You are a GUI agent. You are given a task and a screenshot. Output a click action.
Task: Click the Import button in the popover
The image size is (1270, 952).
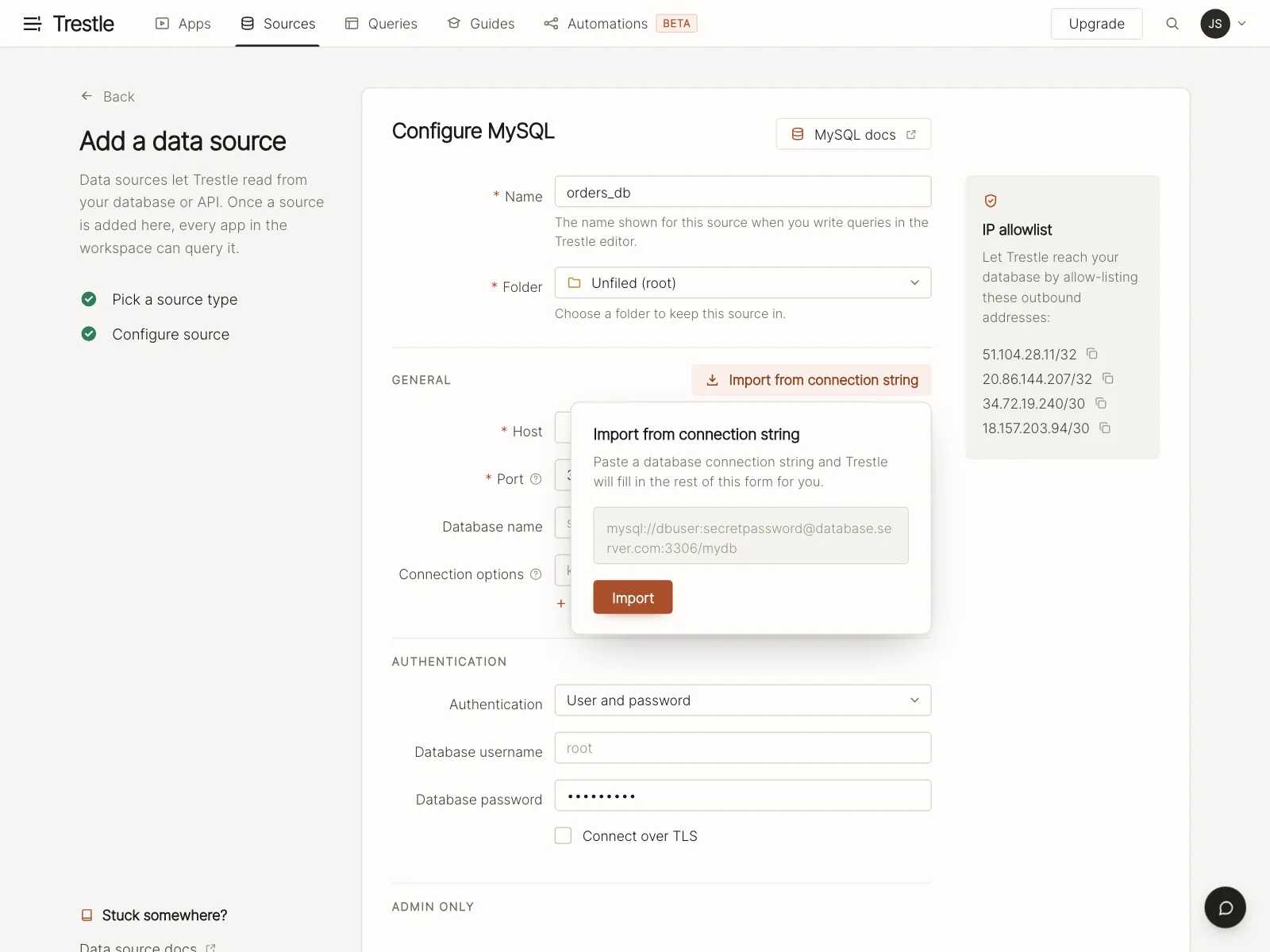tap(633, 597)
